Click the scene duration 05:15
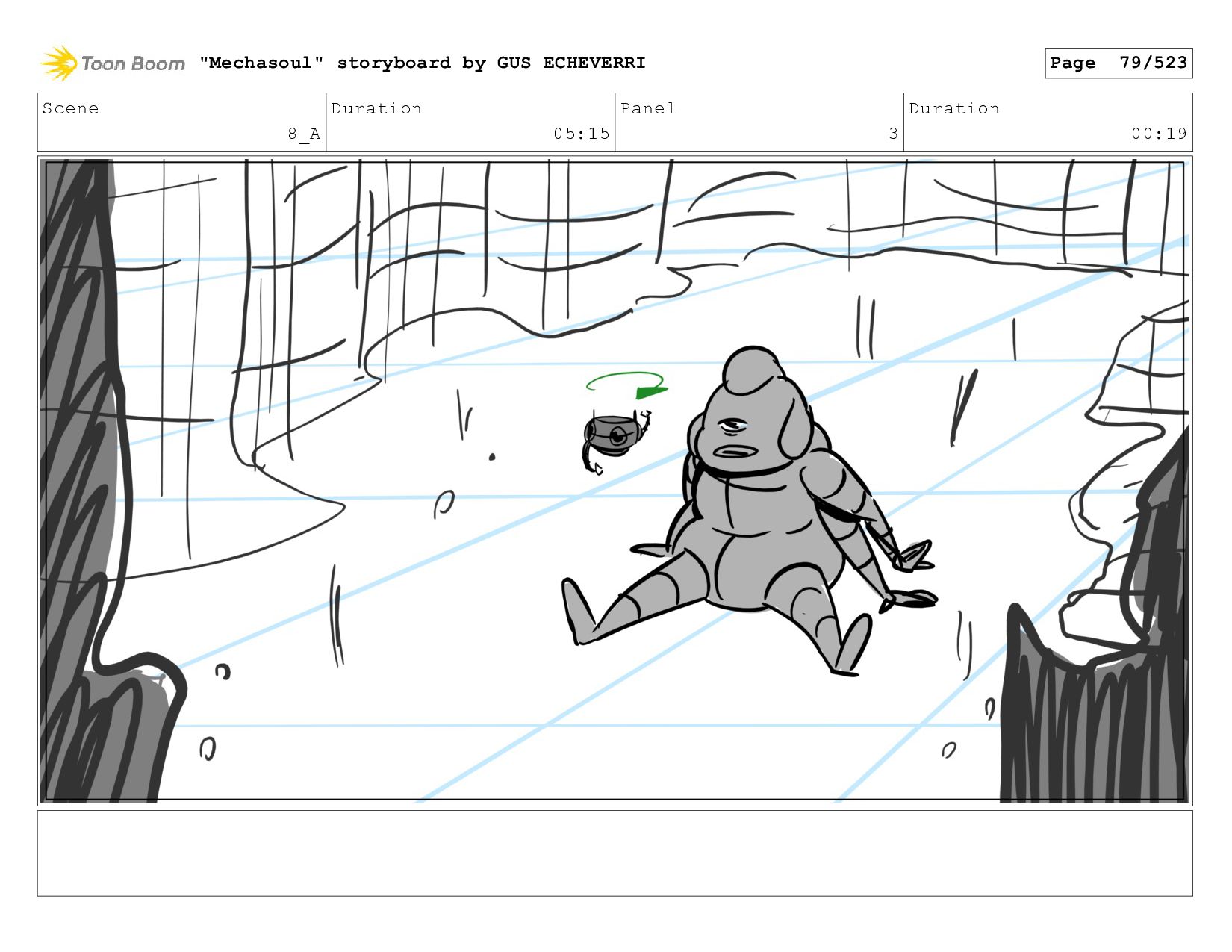Viewport: 1232px width, 952px height. click(x=581, y=134)
